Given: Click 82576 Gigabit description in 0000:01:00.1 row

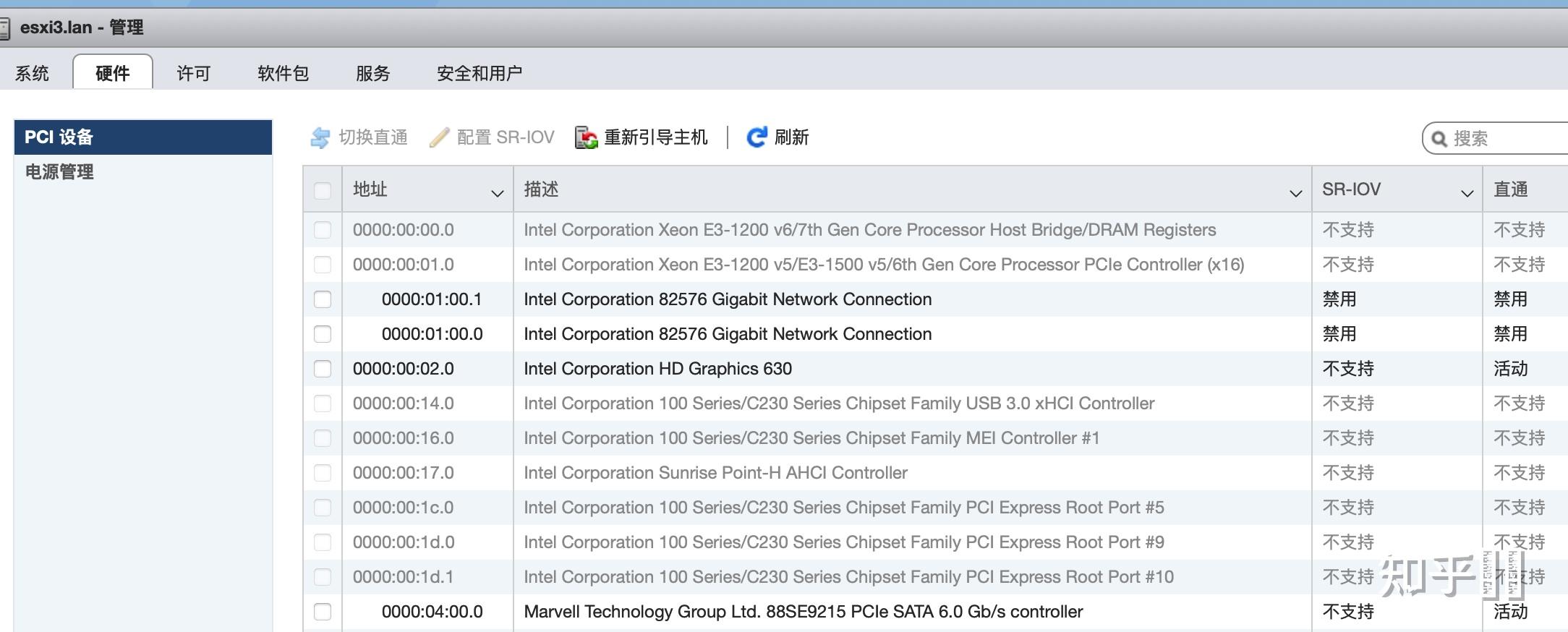Looking at the screenshot, I should pyautogui.click(x=728, y=299).
